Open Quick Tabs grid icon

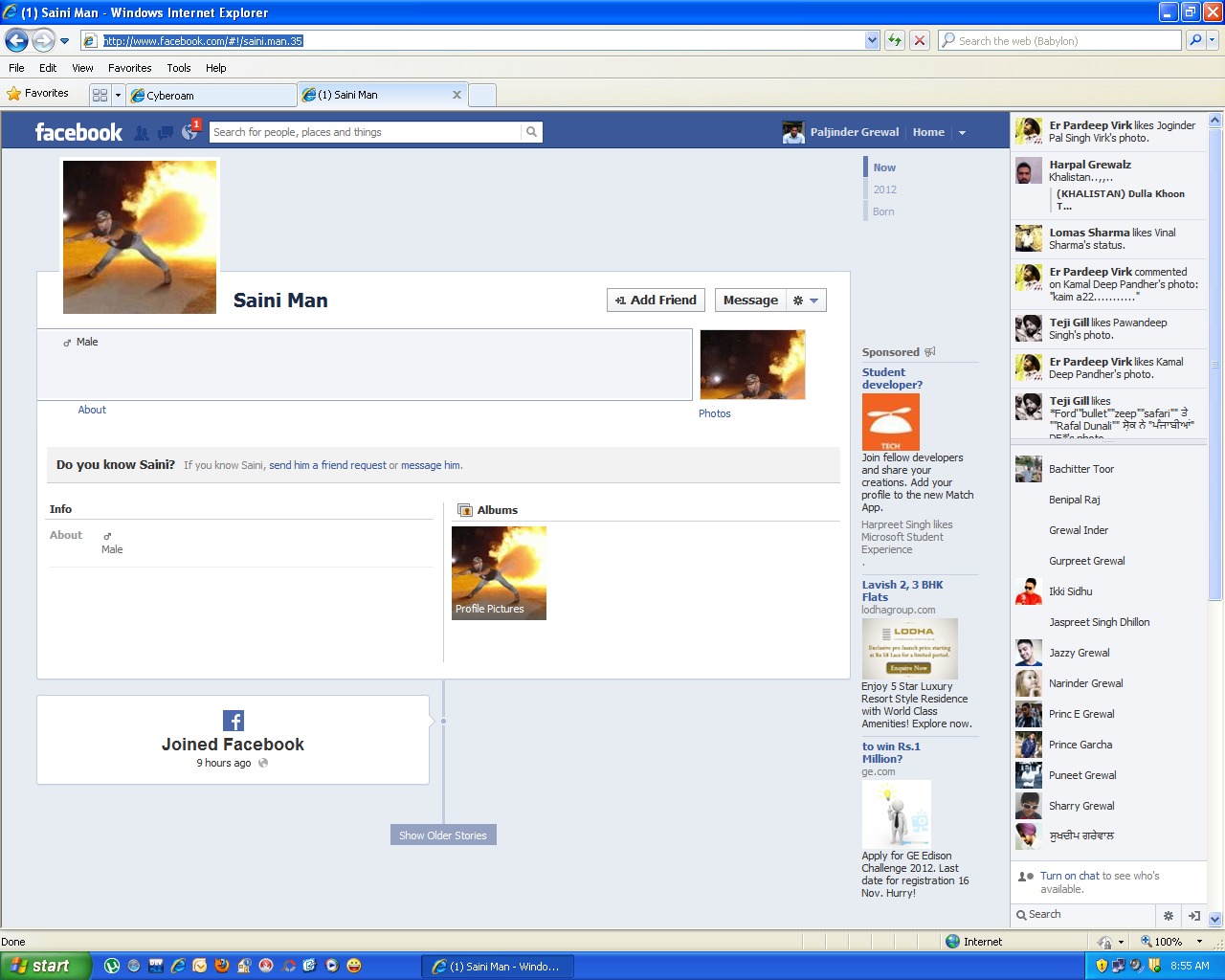100,95
